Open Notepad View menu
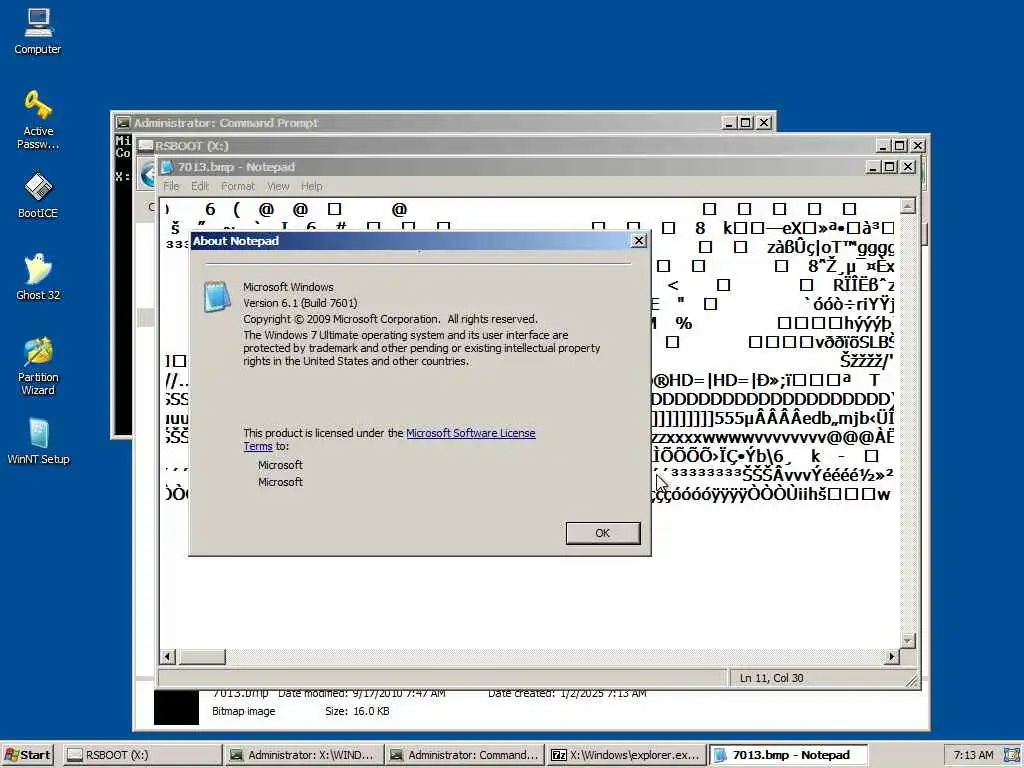1024x768 pixels. (x=278, y=186)
